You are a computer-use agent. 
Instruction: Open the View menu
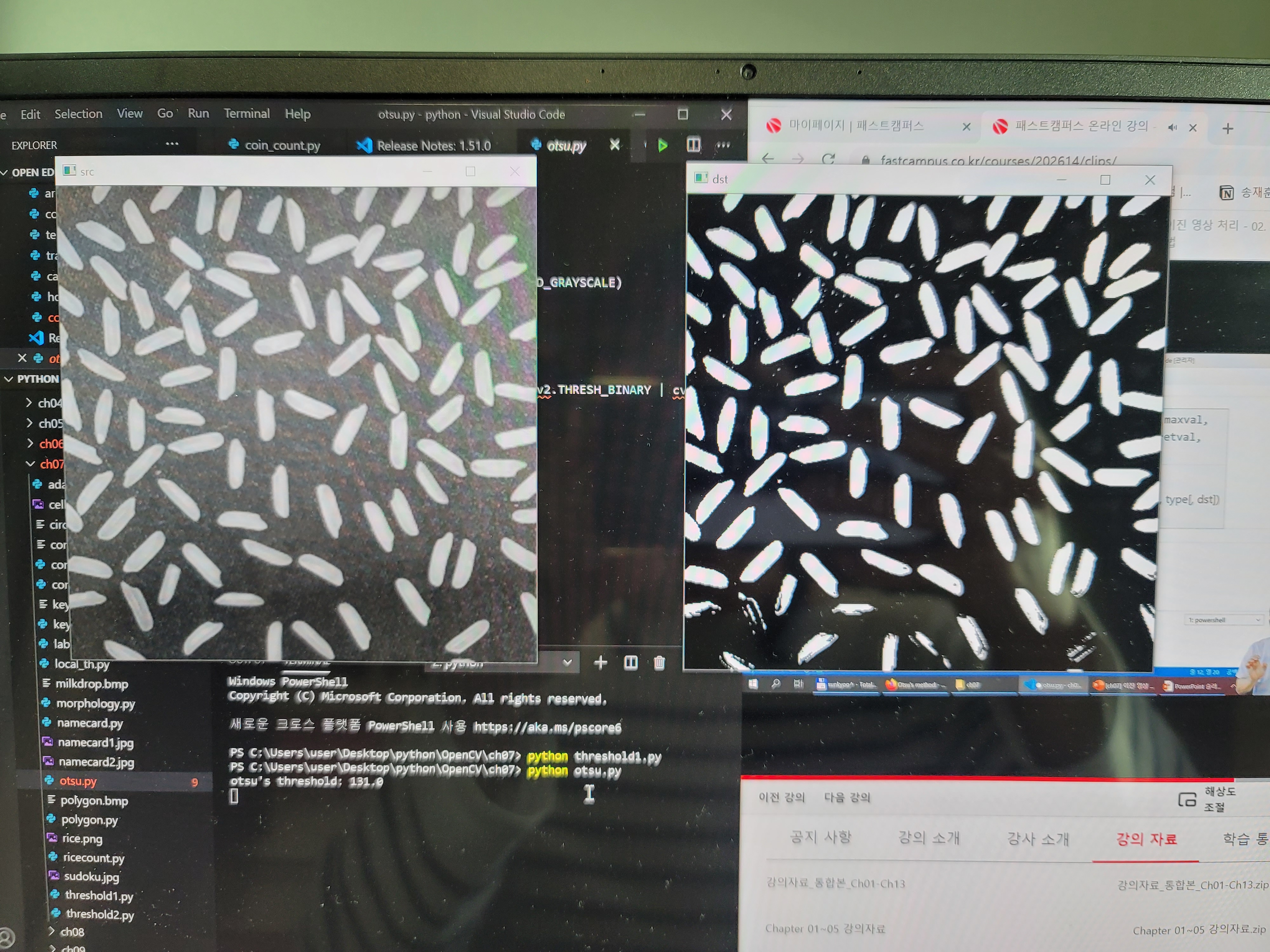pos(130,113)
